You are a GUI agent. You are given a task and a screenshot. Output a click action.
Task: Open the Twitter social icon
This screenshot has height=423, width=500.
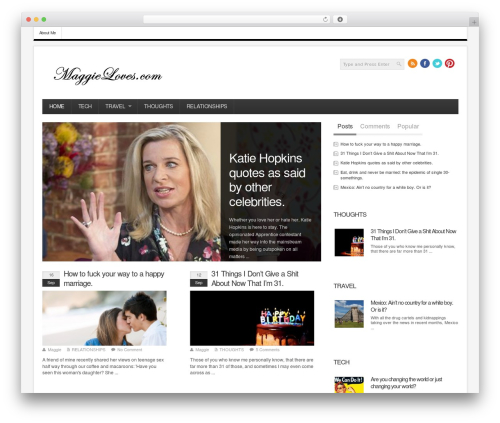[x=437, y=63]
